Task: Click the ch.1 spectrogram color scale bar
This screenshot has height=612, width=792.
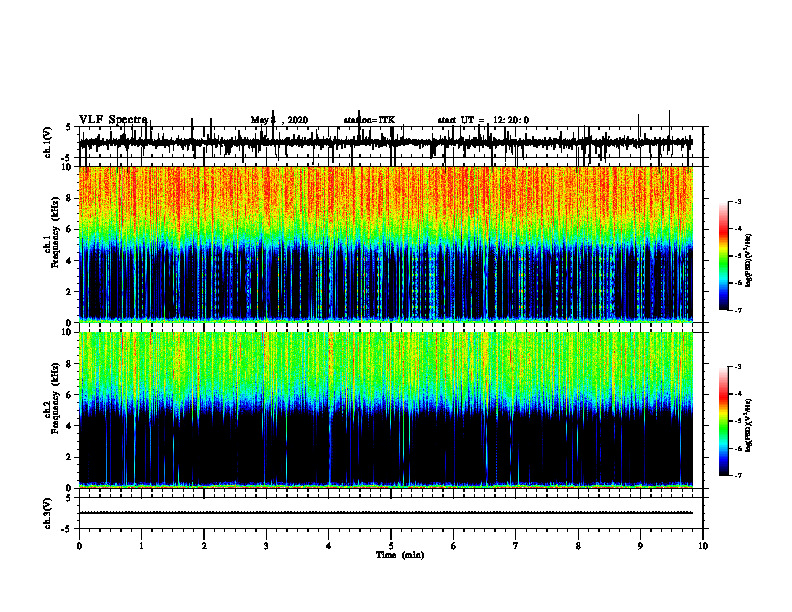Action: pyautogui.click(x=724, y=256)
